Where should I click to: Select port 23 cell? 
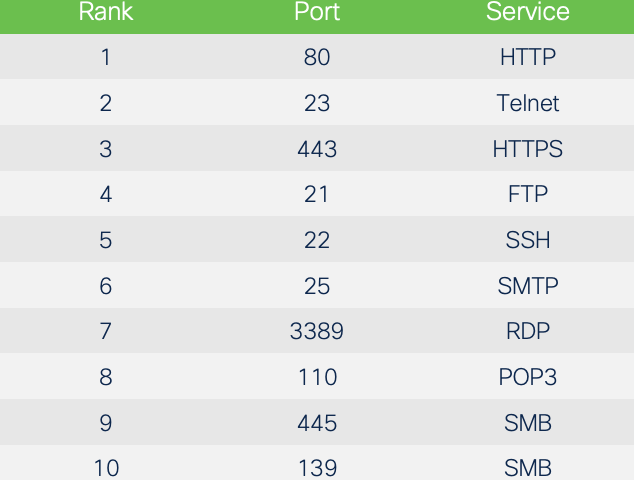point(317,103)
